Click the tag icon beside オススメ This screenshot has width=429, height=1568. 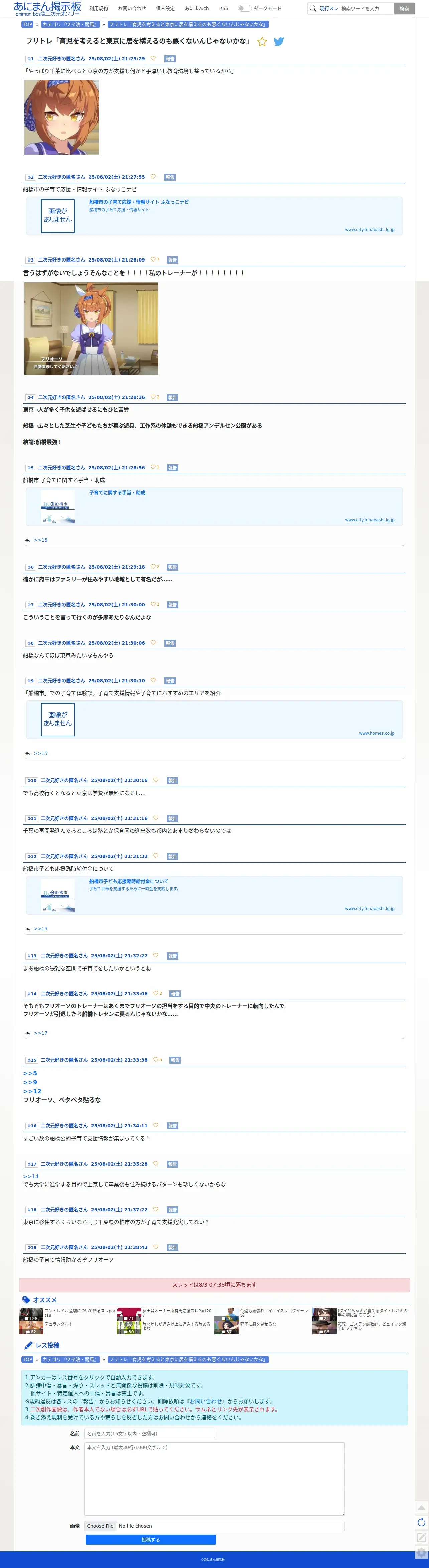(26, 1300)
